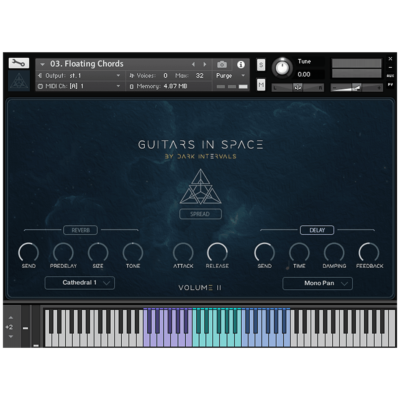400x400 pixels.
Task: Open the Output st.1 dropdown
Action: pos(79,76)
